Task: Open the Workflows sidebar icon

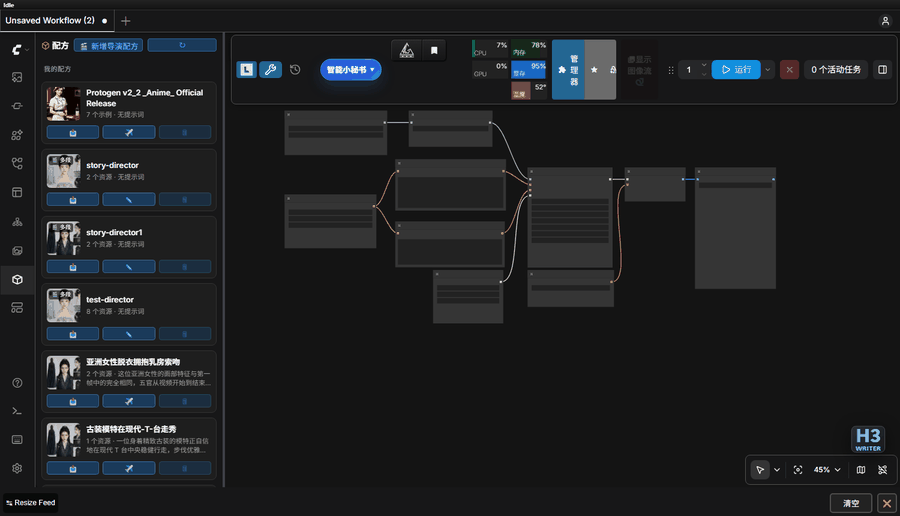Action: coord(17,164)
